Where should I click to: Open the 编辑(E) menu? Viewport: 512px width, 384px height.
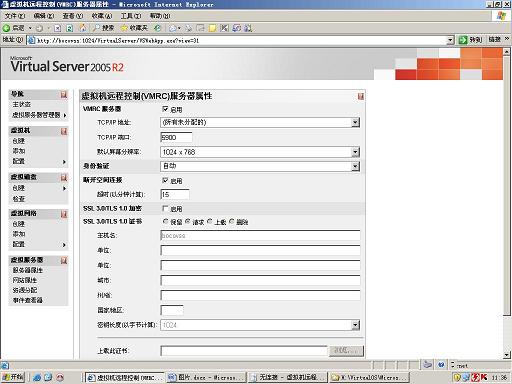tap(44, 16)
